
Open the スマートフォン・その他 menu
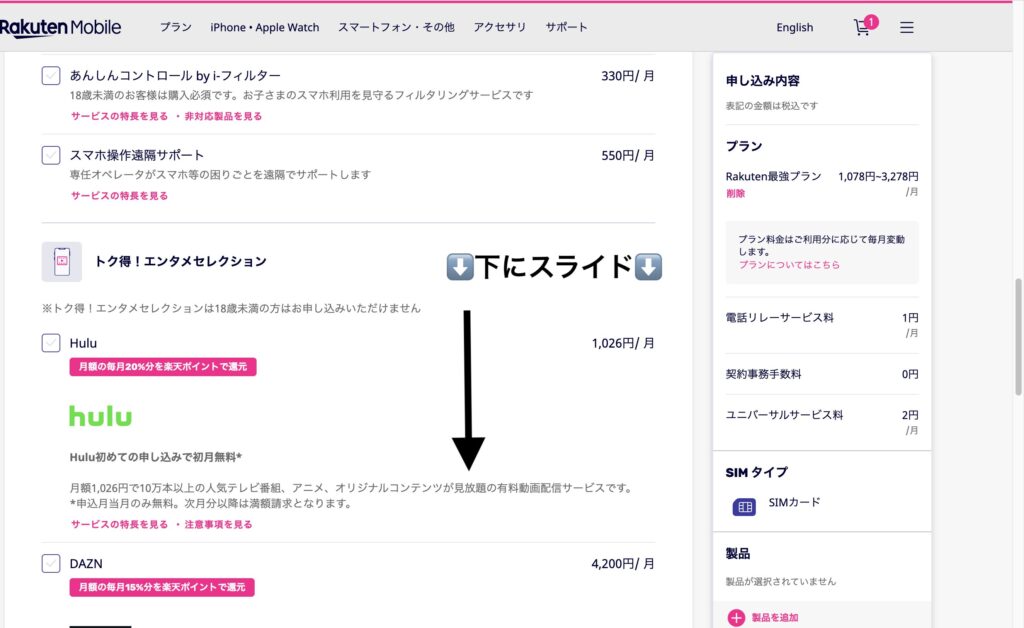[x=396, y=27]
